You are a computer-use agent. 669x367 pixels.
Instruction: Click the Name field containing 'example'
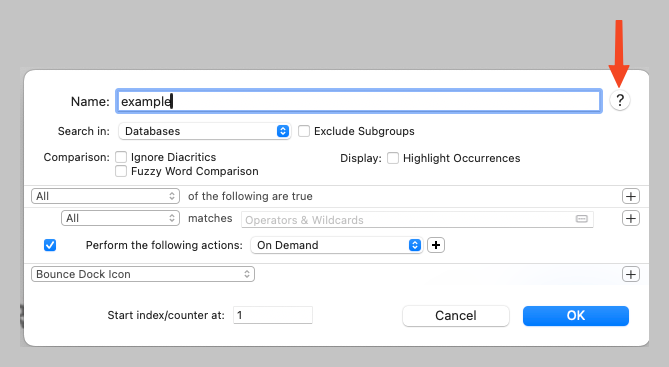[x=359, y=101]
